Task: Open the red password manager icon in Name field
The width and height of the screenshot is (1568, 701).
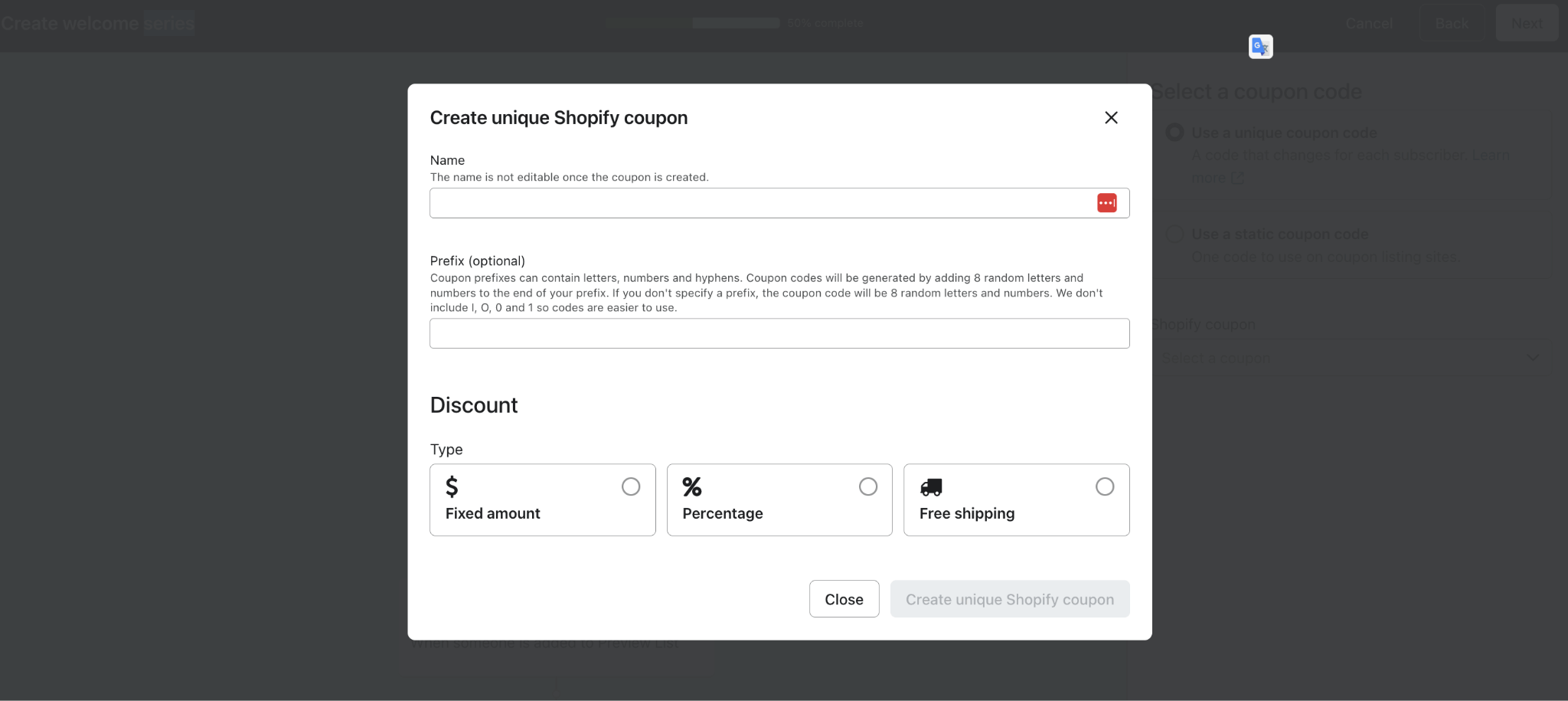Action: click(x=1106, y=203)
